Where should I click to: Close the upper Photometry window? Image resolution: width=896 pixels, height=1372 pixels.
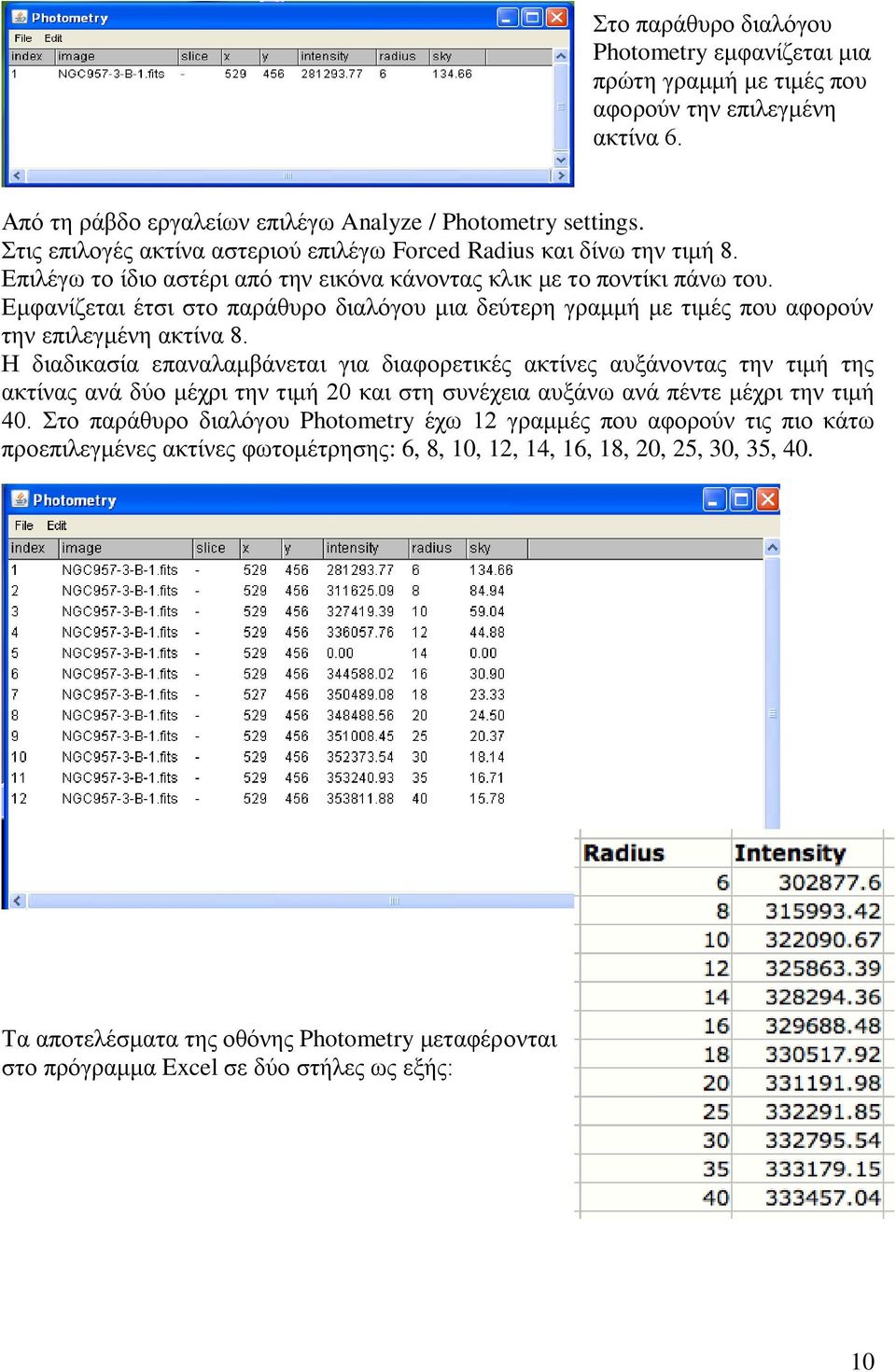(x=556, y=17)
